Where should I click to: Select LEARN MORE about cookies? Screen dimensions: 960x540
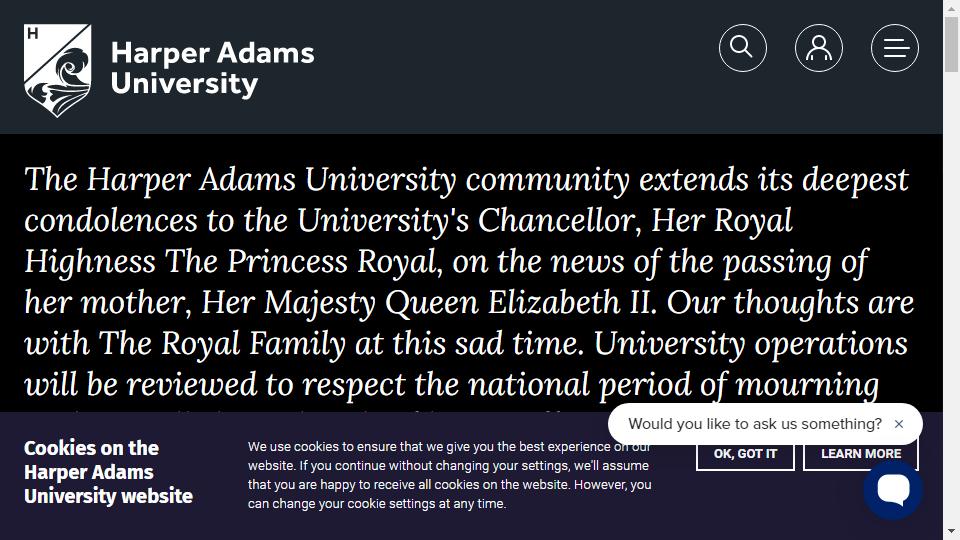861,454
